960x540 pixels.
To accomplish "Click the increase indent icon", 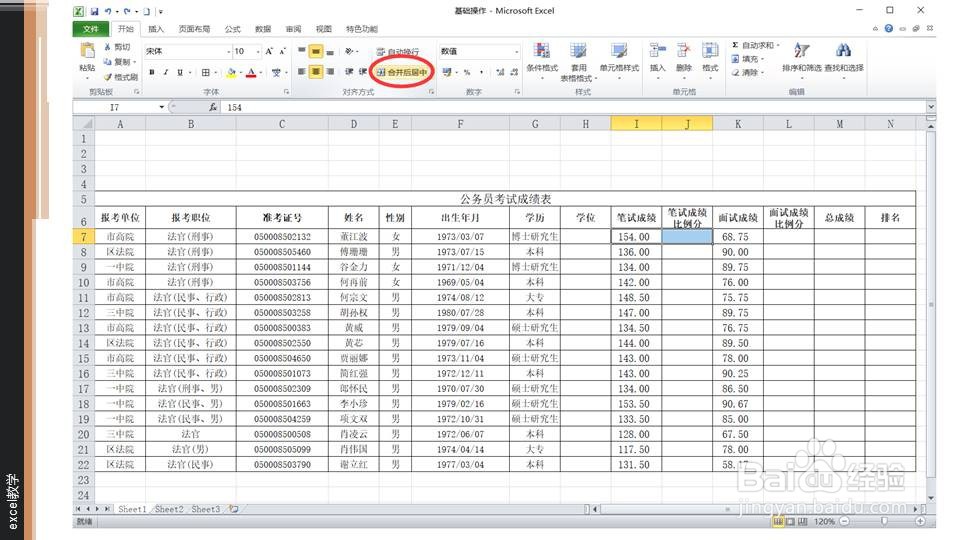I will click(x=362, y=72).
